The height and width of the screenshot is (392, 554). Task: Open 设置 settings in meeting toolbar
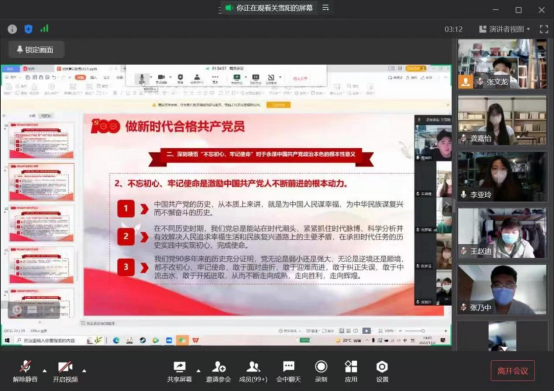point(382,371)
